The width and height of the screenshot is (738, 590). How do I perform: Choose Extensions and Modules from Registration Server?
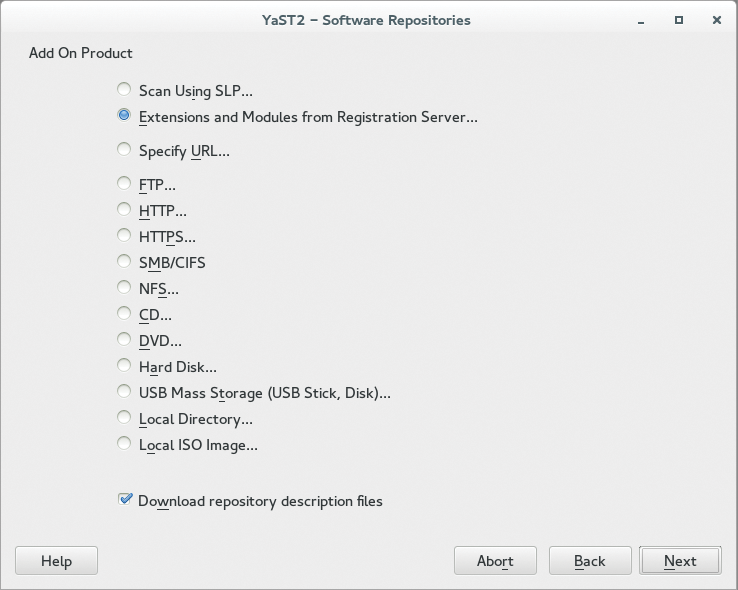pos(124,116)
